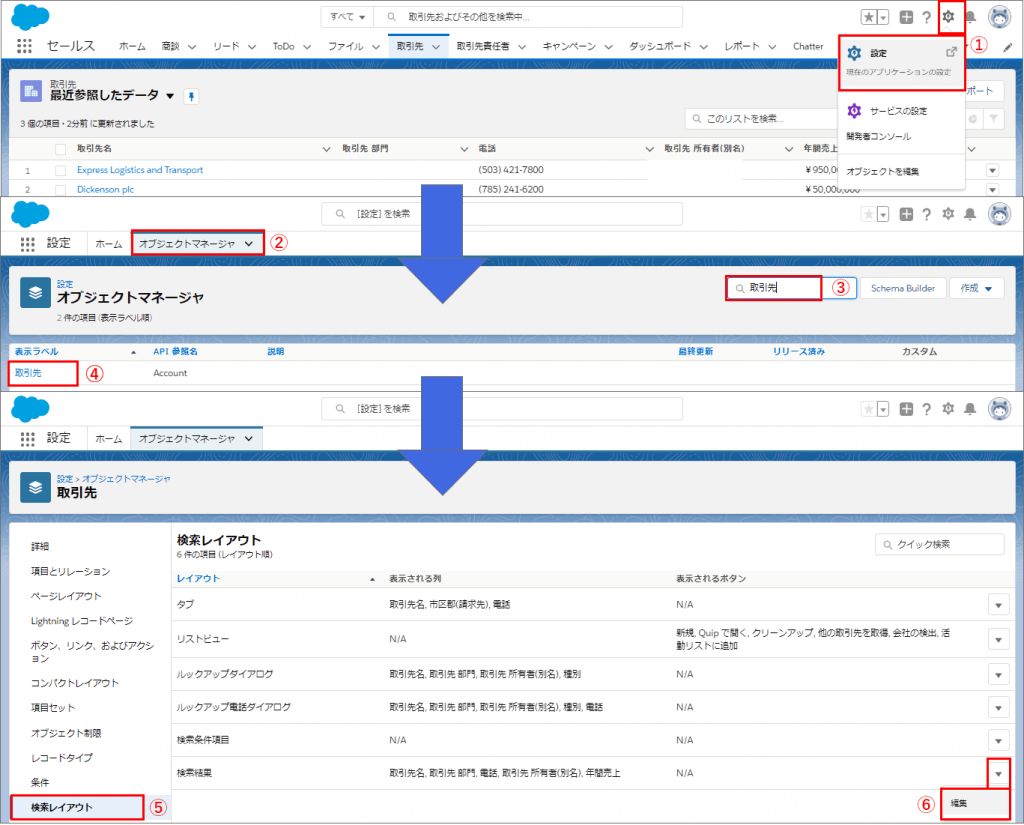
Task: Select サービスの設定 in the gear menu
Action: tap(899, 111)
